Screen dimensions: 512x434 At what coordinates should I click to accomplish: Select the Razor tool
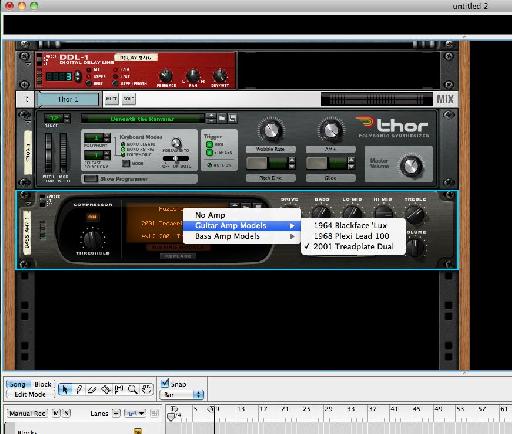point(106,389)
